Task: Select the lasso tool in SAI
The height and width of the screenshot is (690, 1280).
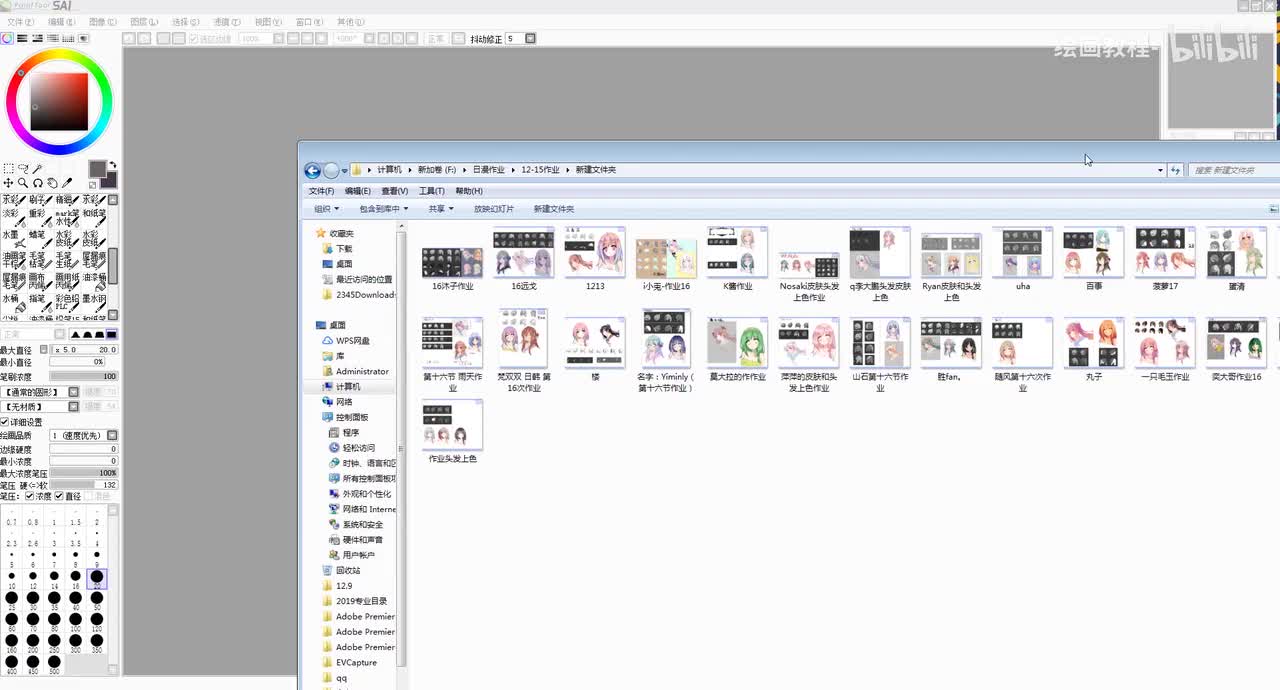Action: tap(23, 169)
